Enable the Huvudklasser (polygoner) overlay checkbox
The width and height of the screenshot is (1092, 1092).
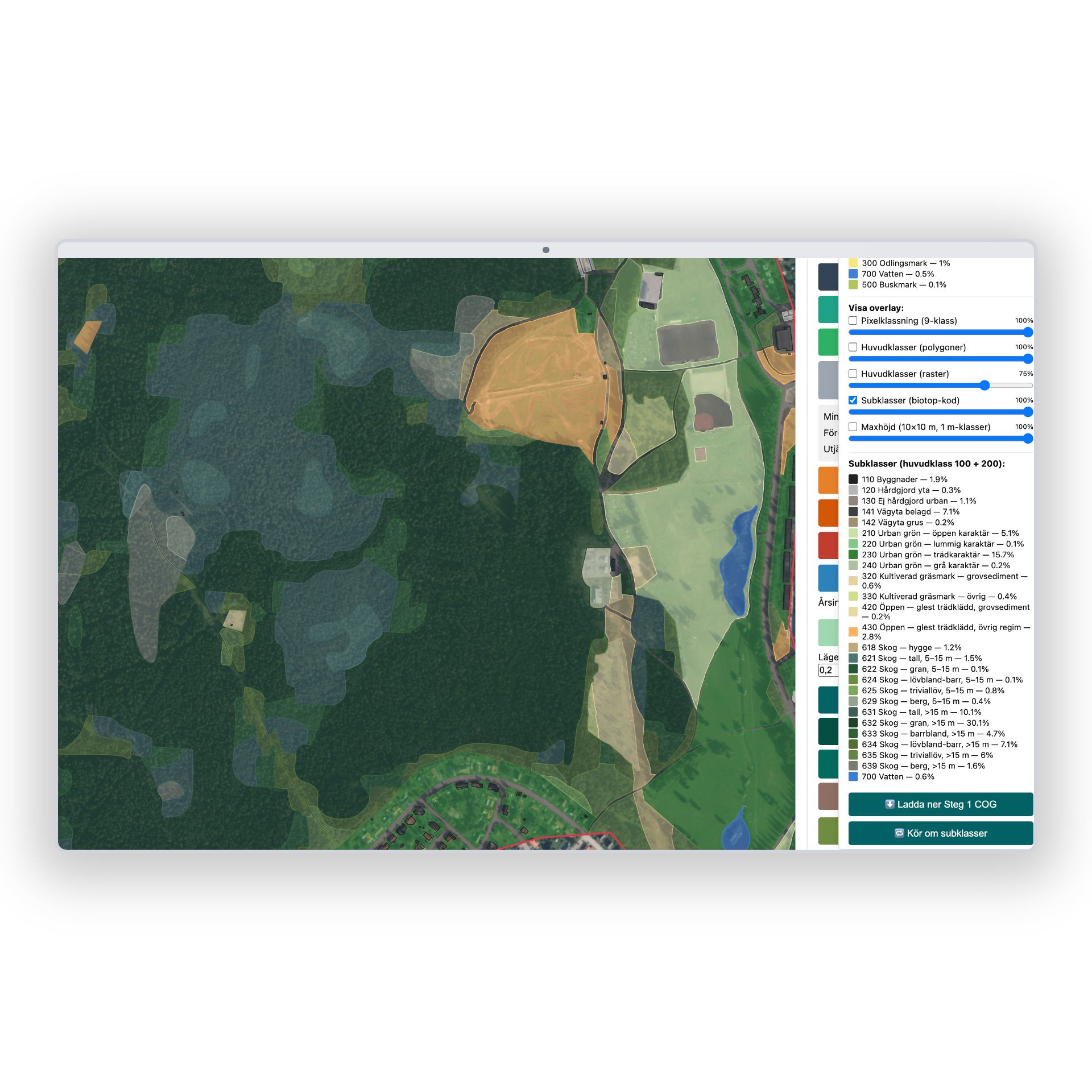coord(853,347)
